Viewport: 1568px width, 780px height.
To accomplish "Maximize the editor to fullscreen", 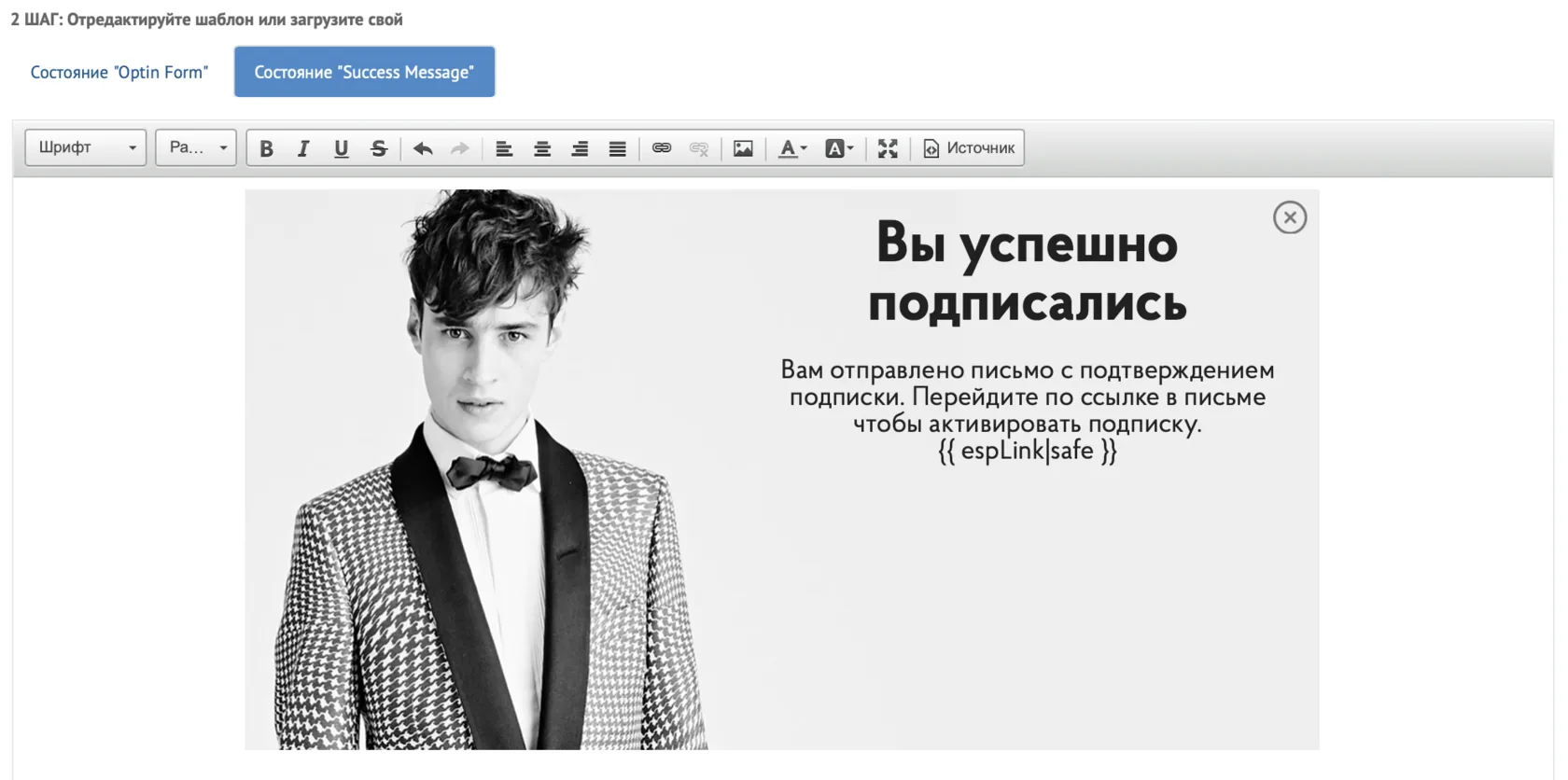I will 888,148.
